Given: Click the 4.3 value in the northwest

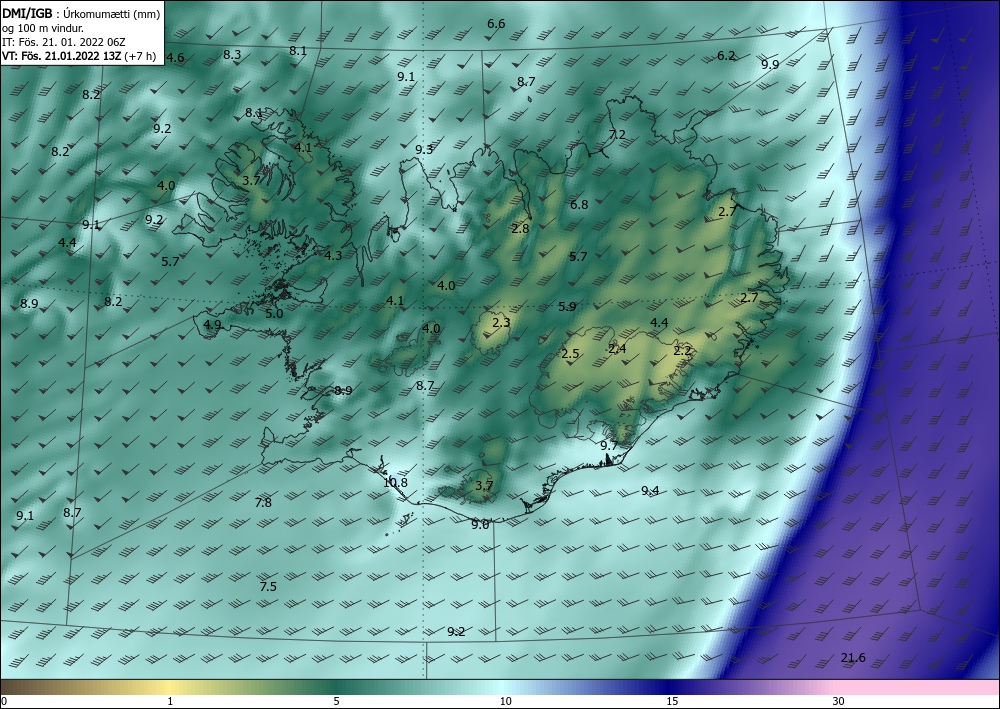Looking at the screenshot, I should [333, 256].
